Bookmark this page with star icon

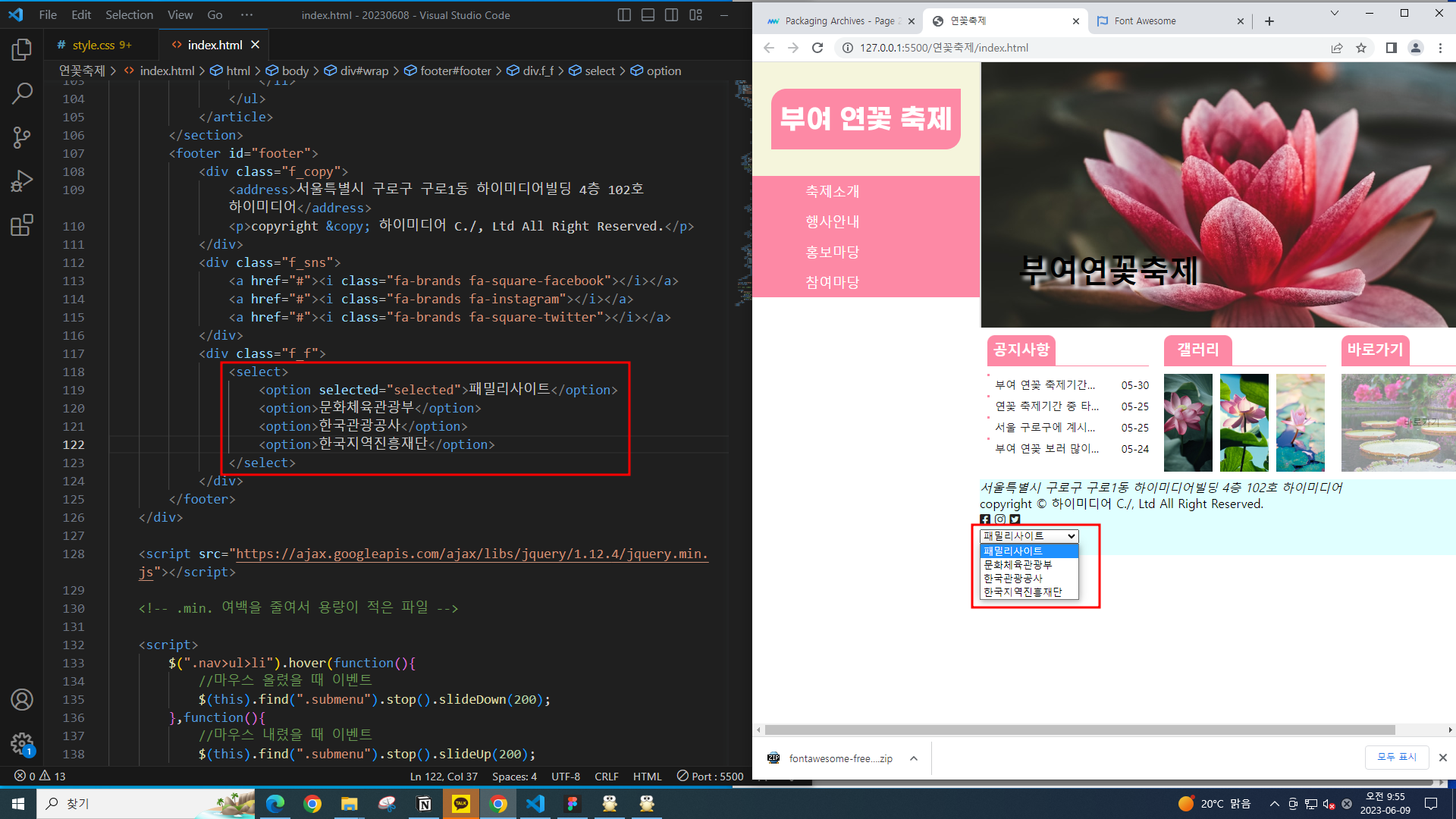tap(1361, 48)
